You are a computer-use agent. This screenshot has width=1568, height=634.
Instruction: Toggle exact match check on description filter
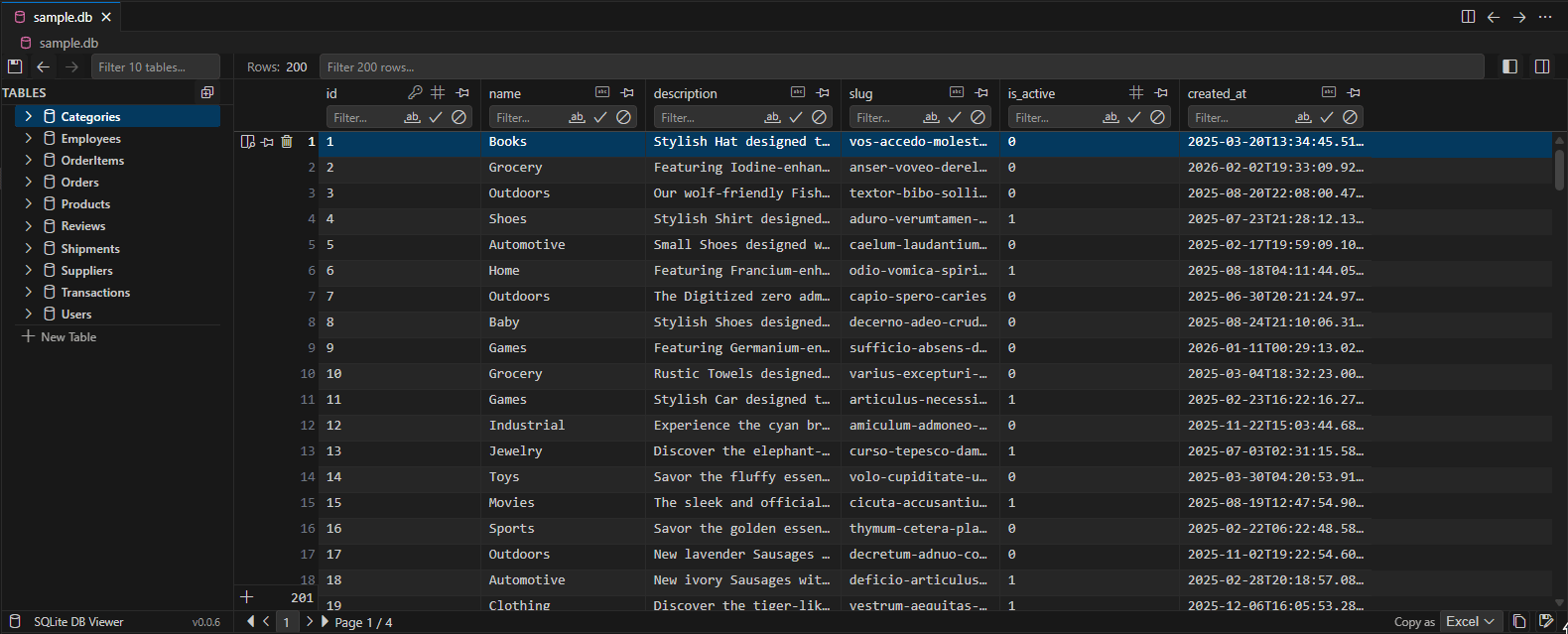click(x=796, y=117)
